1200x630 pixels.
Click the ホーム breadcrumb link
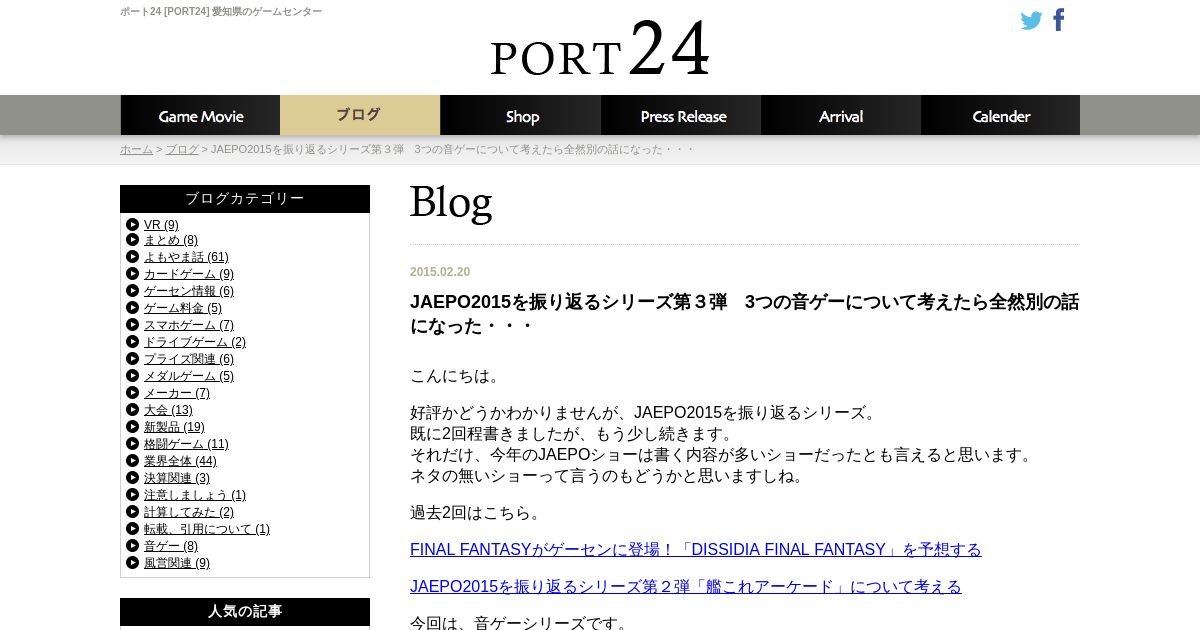point(136,149)
